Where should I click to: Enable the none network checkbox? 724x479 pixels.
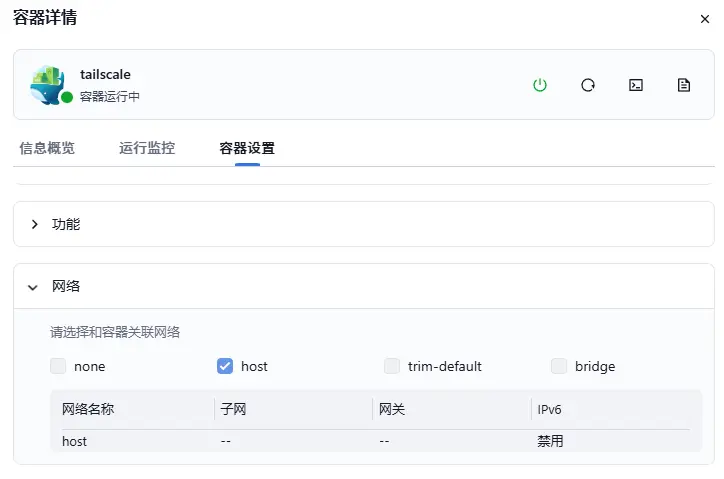(59, 366)
